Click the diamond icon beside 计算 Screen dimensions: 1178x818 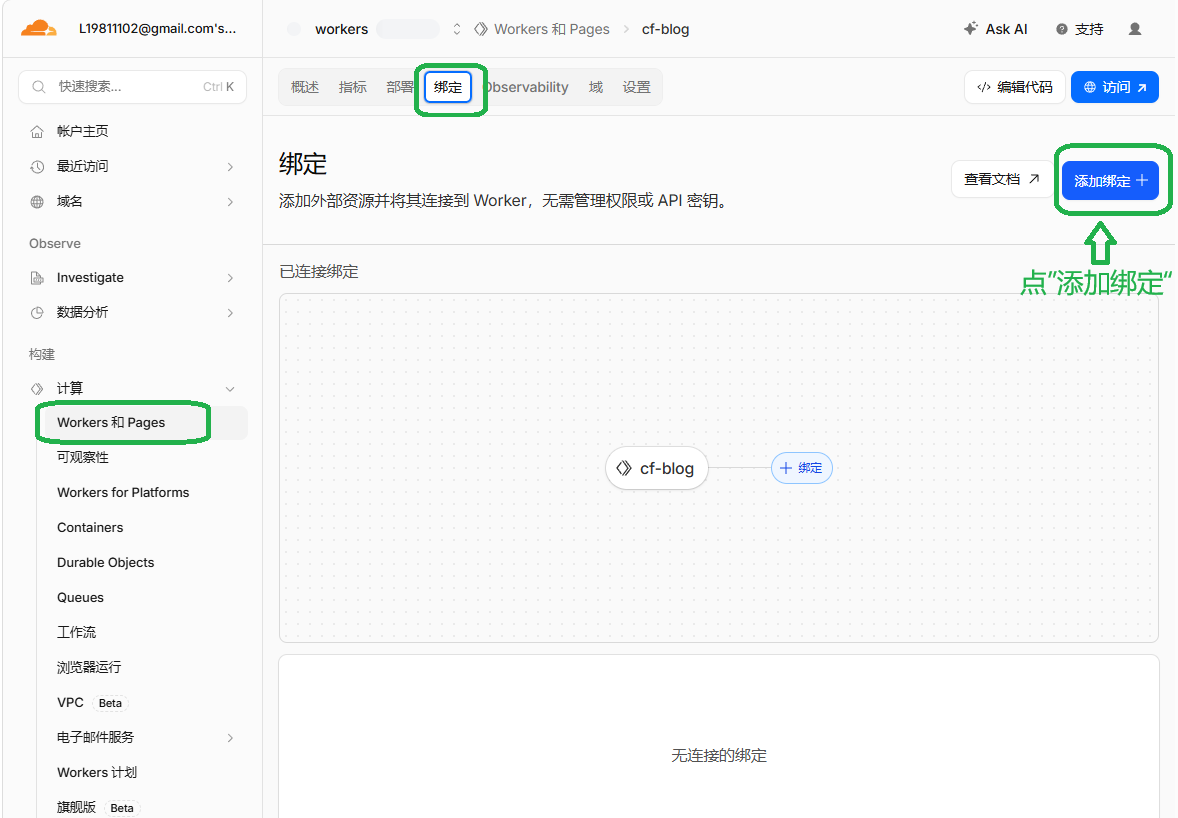click(x=37, y=388)
